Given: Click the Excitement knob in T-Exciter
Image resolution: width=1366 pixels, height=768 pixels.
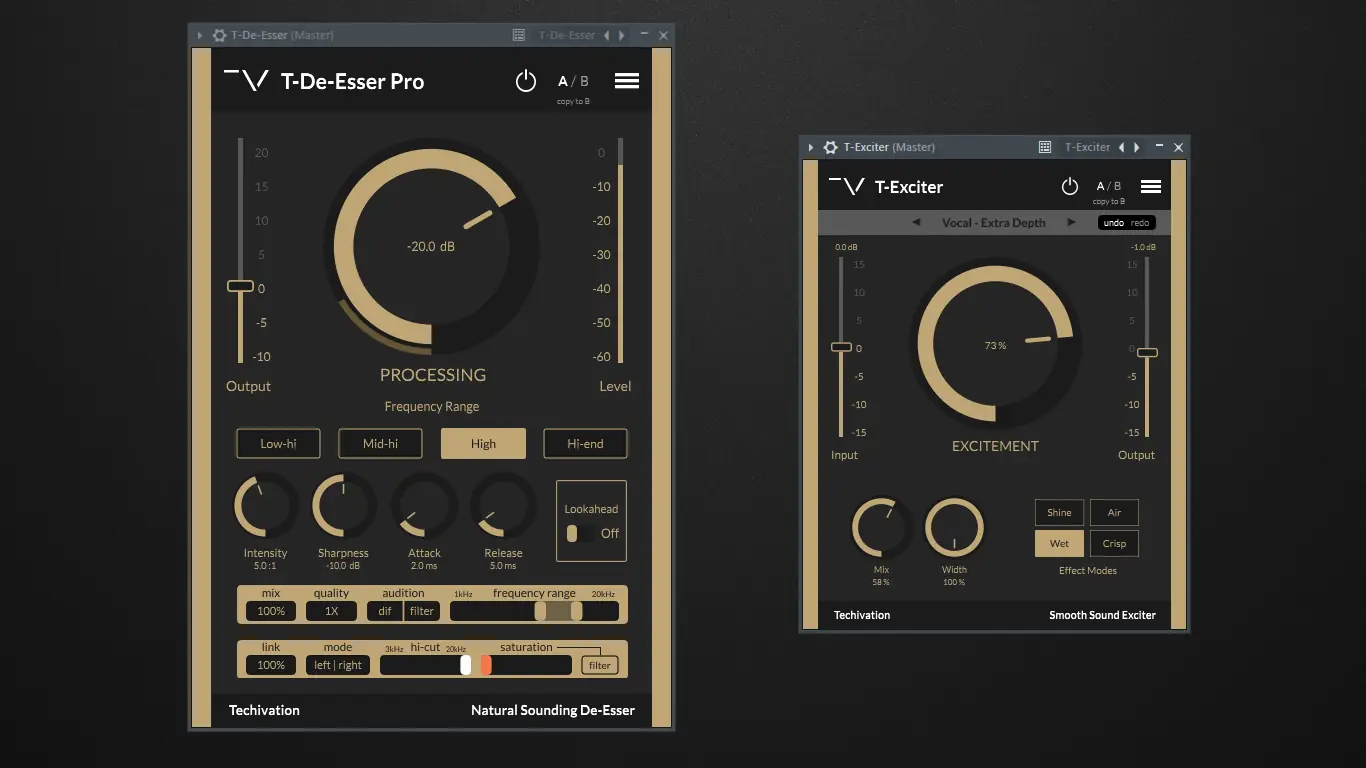Looking at the screenshot, I should pyautogui.click(x=995, y=345).
